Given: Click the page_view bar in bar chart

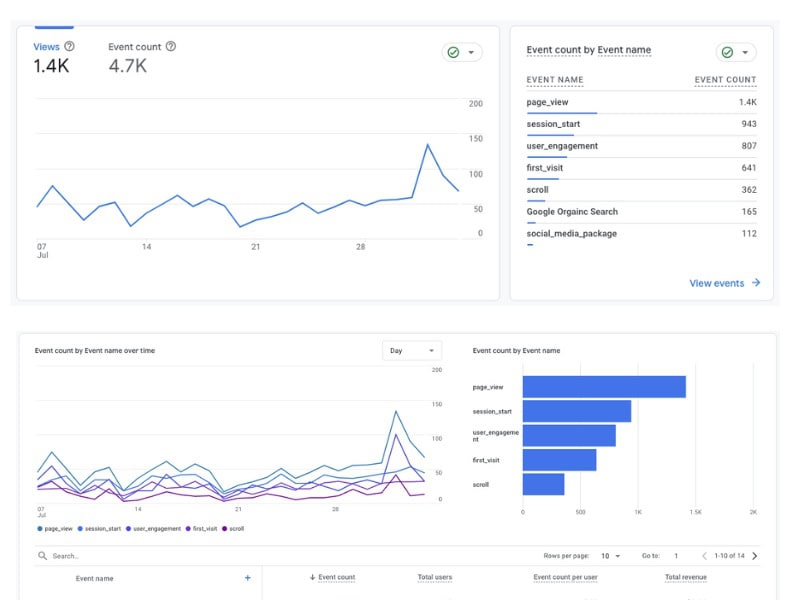Looking at the screenshot, I should [604, 387].
